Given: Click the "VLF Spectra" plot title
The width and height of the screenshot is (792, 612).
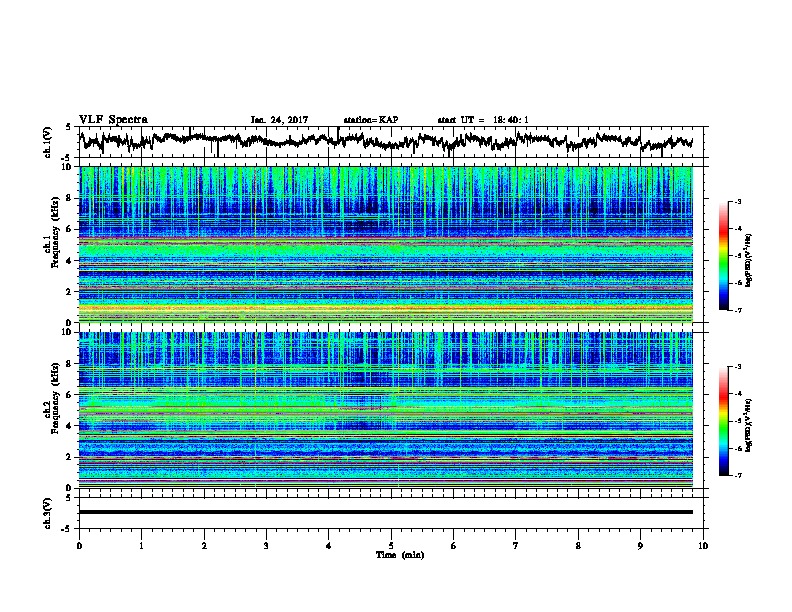Looking at the screenshot, I should click(x=113, y=120).
